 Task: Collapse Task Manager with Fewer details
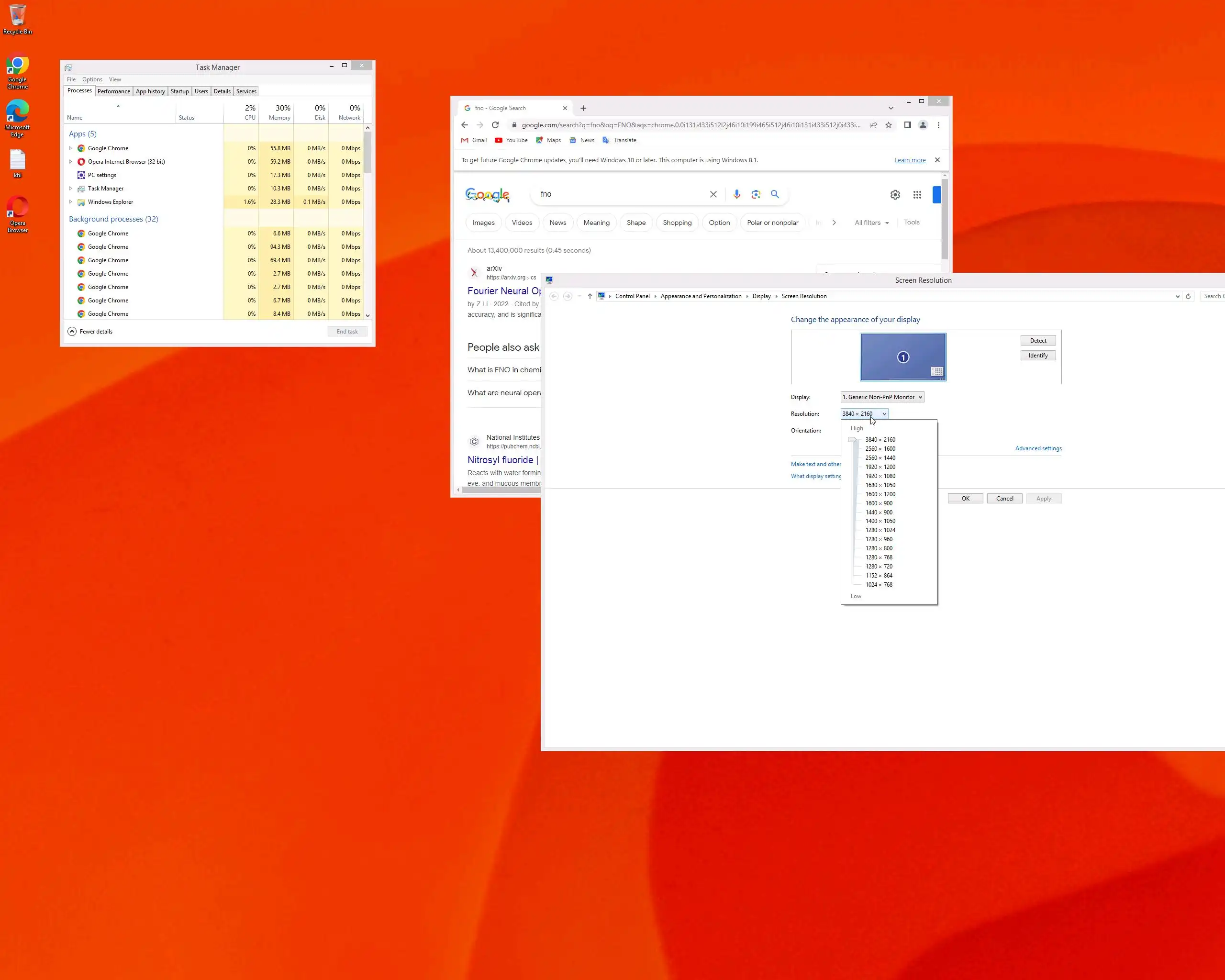point(90,331)
